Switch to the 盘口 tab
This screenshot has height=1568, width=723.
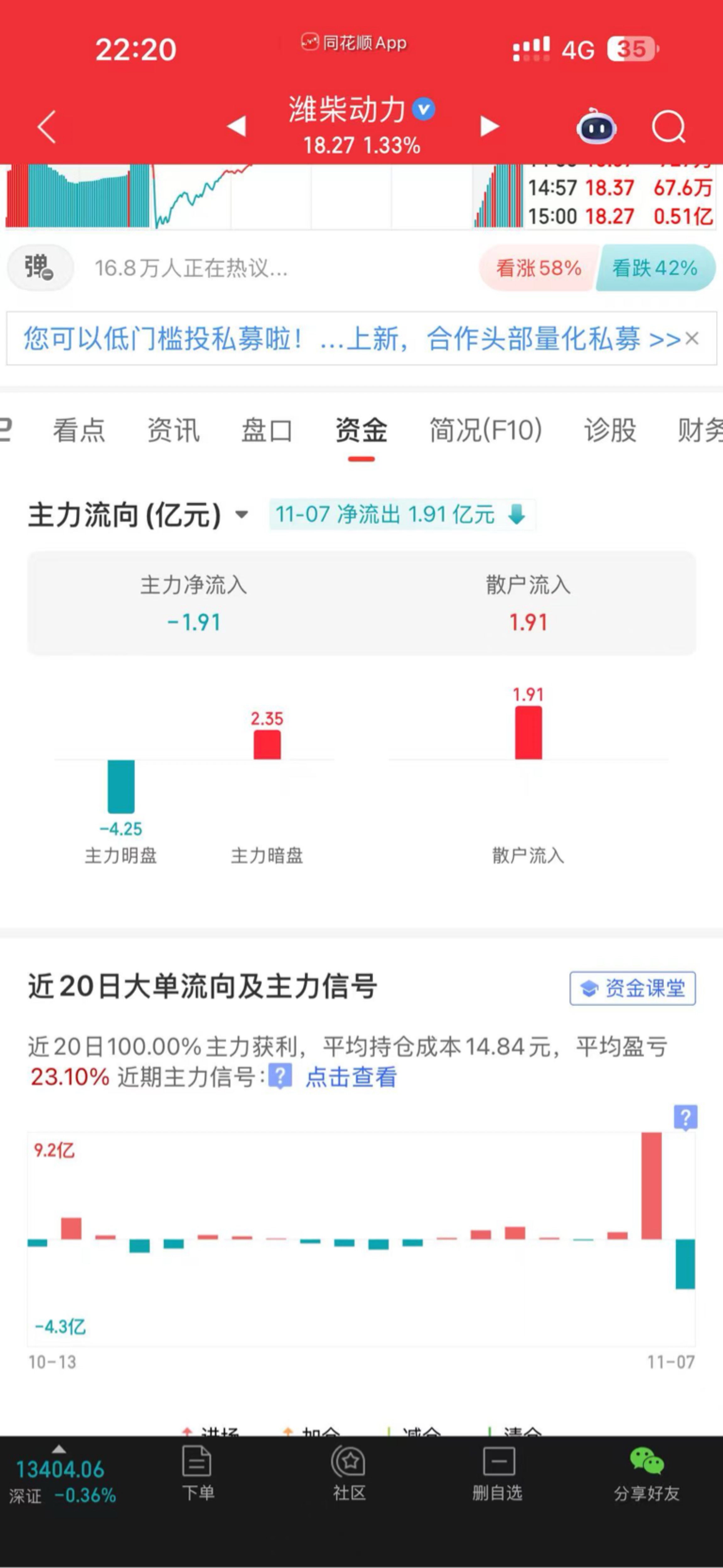(x=266, y=430)
